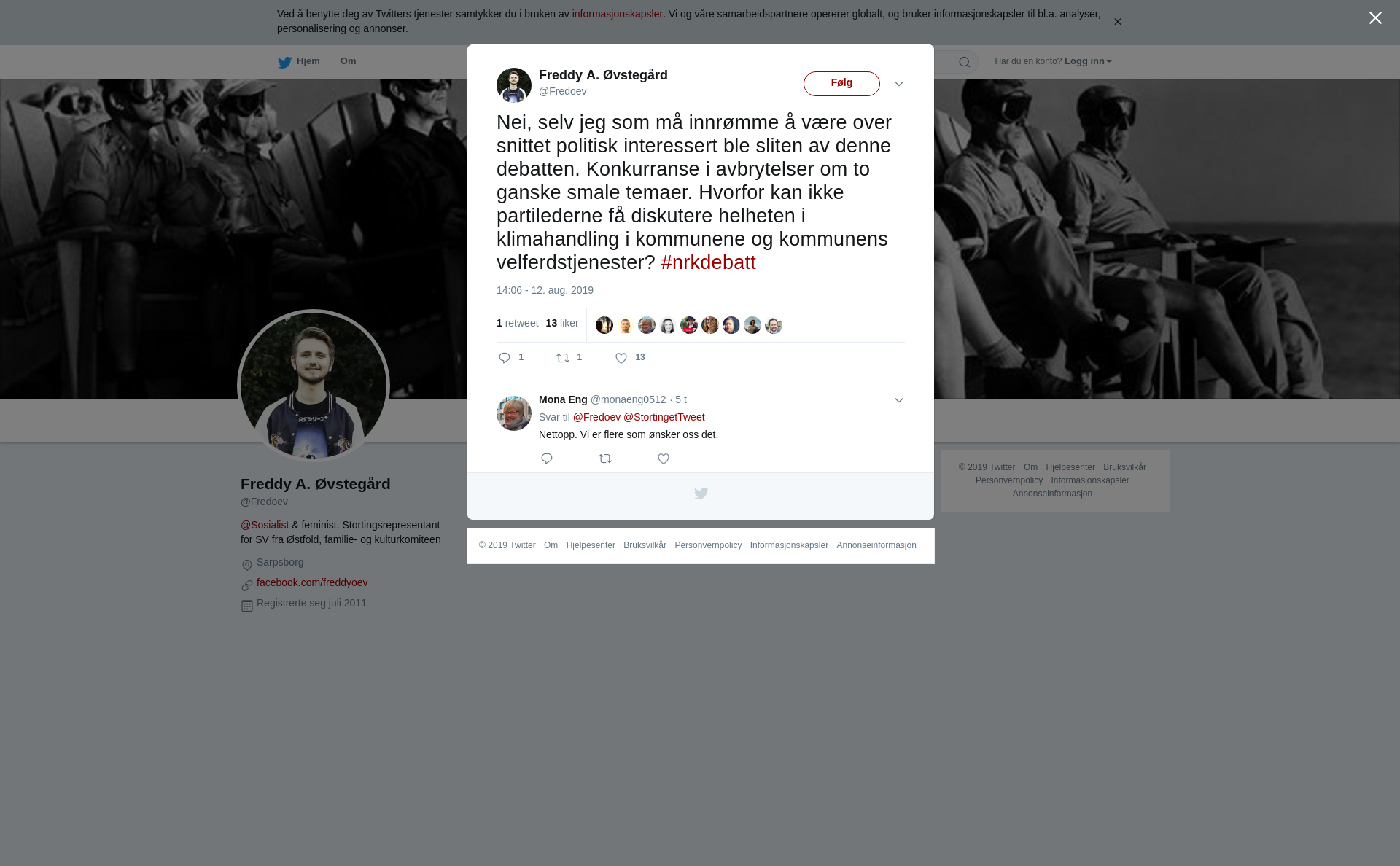The height and width of the screenshot is (866, 1400).
Task: Open the facebook.com/freddyoev profile link
Action: 312,582
